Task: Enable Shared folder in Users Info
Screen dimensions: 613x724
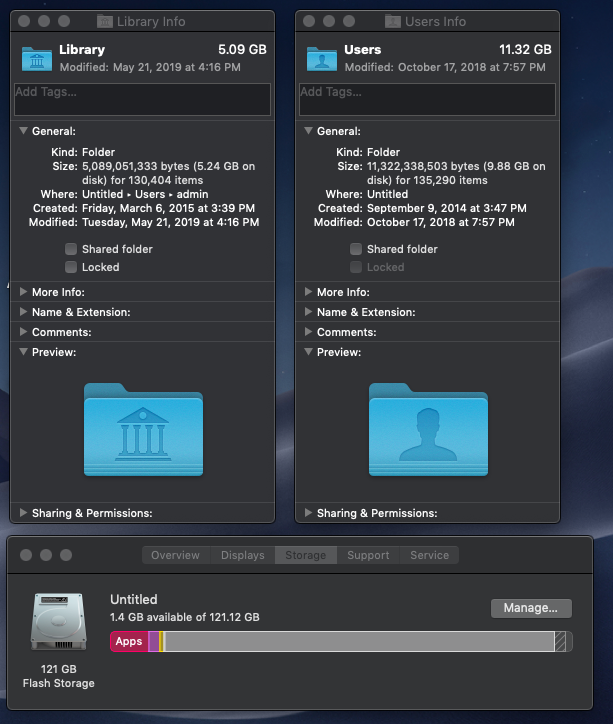Action: click(355, 249)
